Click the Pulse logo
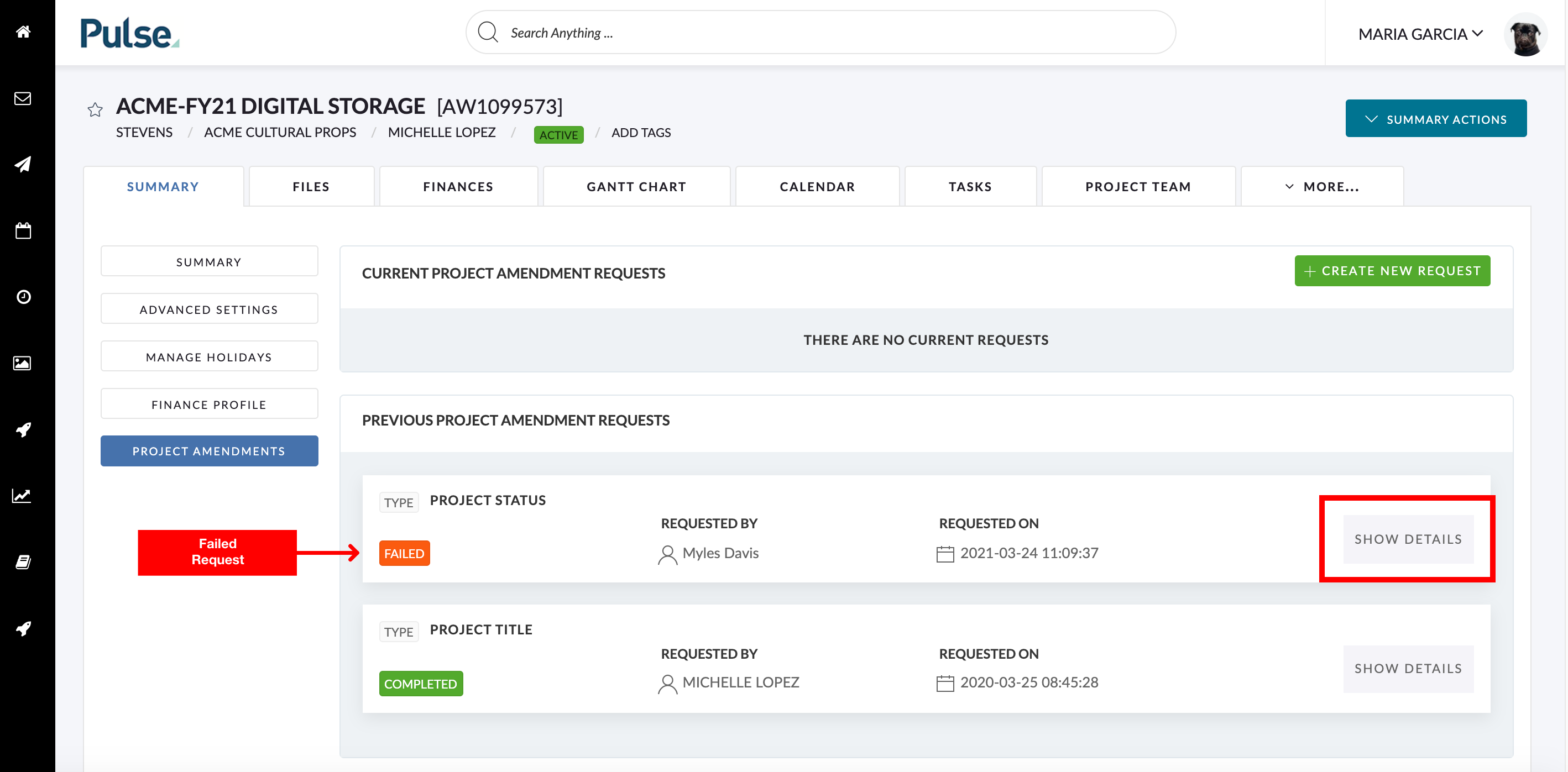The image size is (1568, 772). tap(129, 33)
